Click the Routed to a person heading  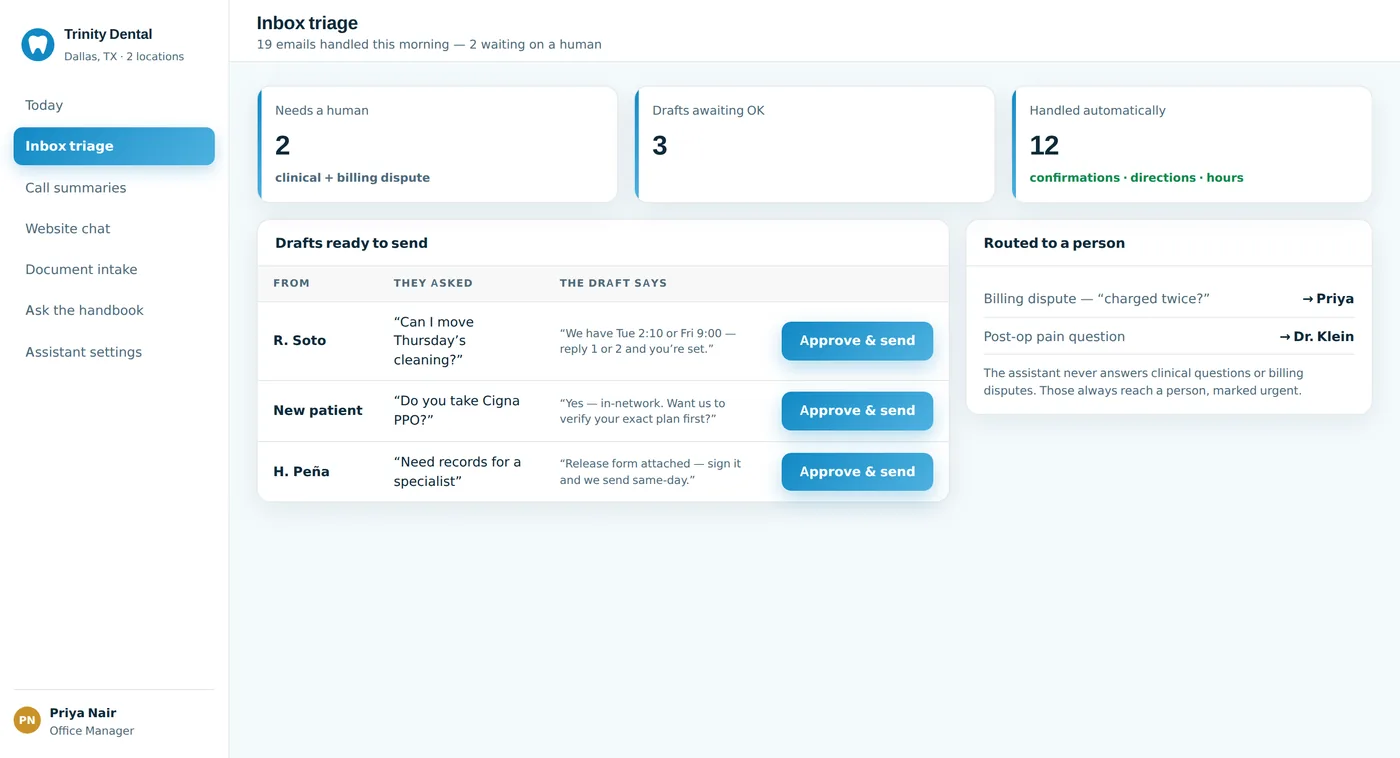1054,243
